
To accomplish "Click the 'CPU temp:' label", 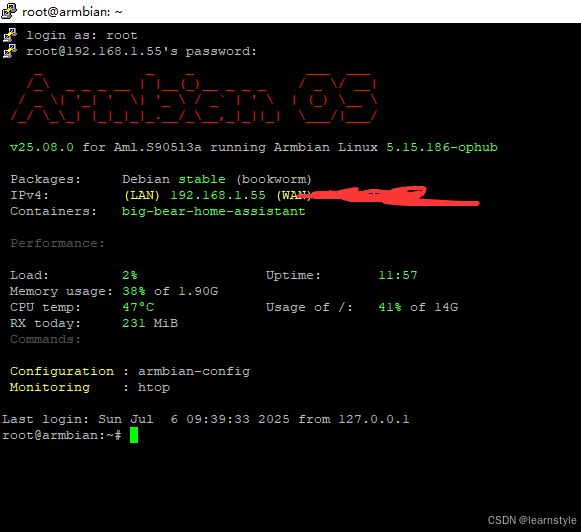I will (45, 307).
